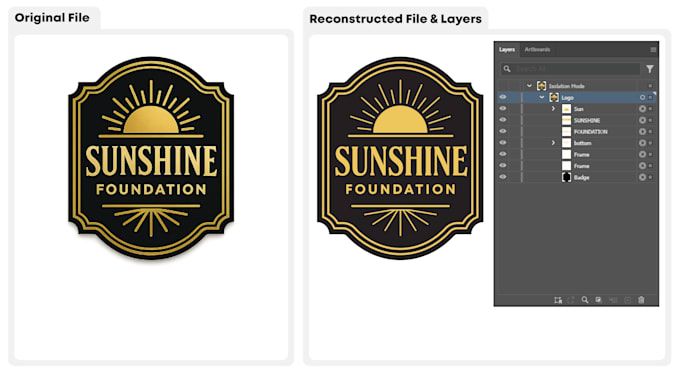Screen dimensions: 680x373
Task: Click the target circle of Badge layer
Action: coord(642,177)
